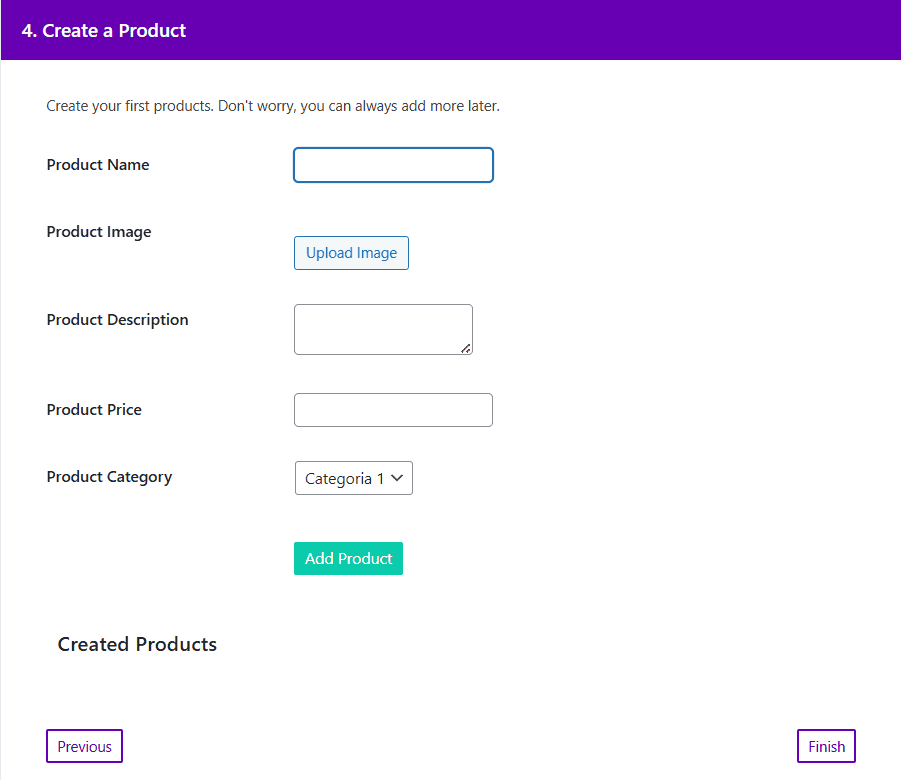The image size is (901, 780).
Task: Click the Product Image label
Action: tap(99, 231)
